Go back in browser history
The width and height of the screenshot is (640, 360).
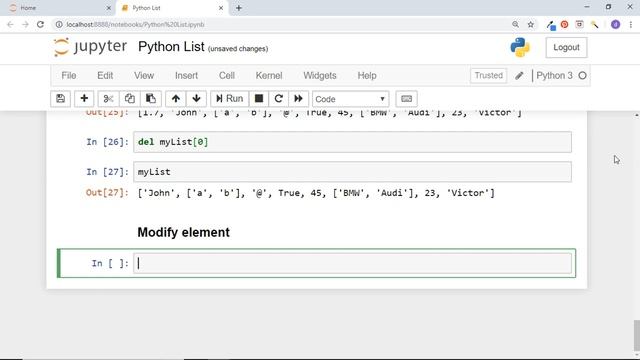10,24
